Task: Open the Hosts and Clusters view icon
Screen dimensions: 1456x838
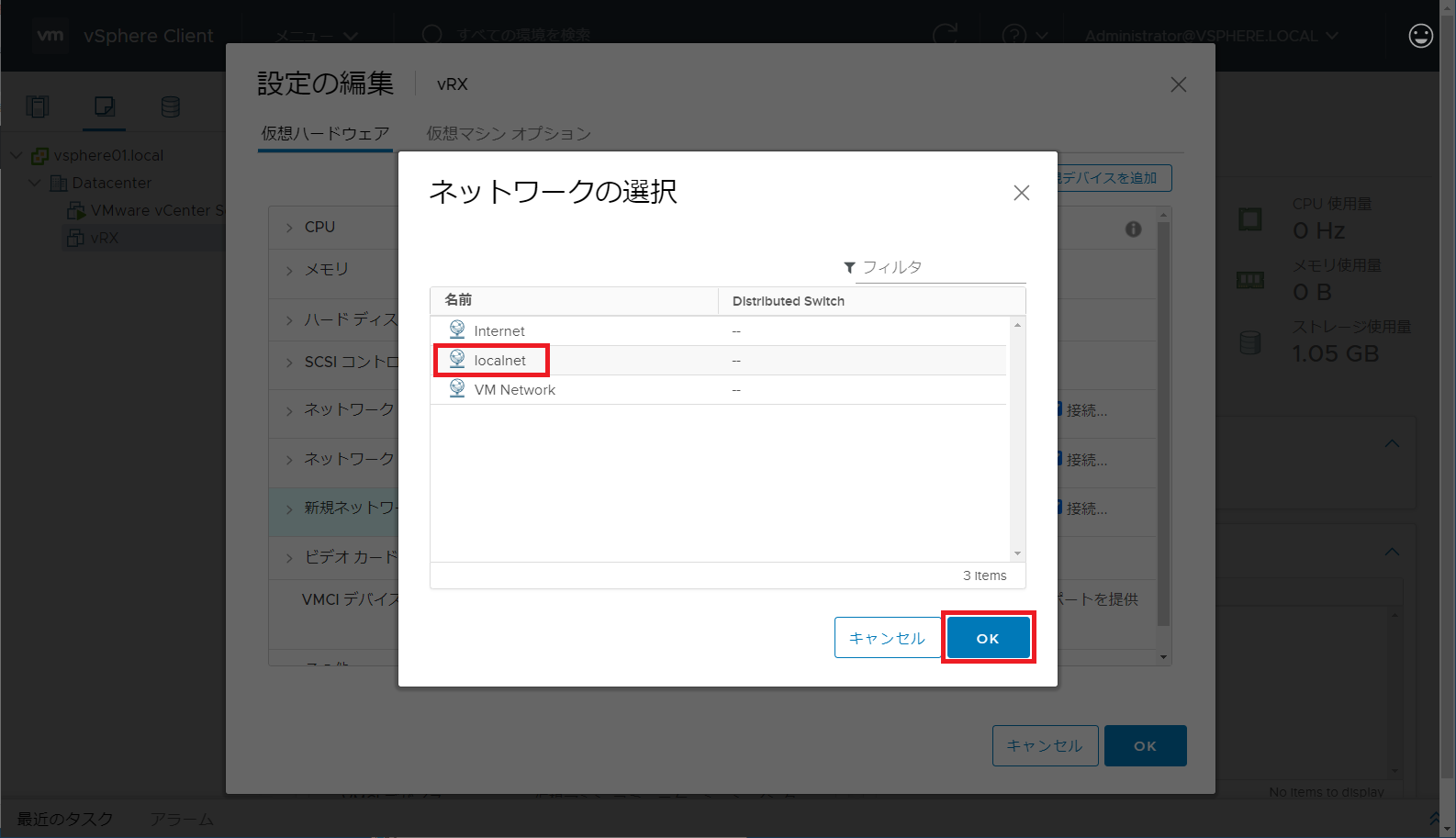Action: (38, 106)
